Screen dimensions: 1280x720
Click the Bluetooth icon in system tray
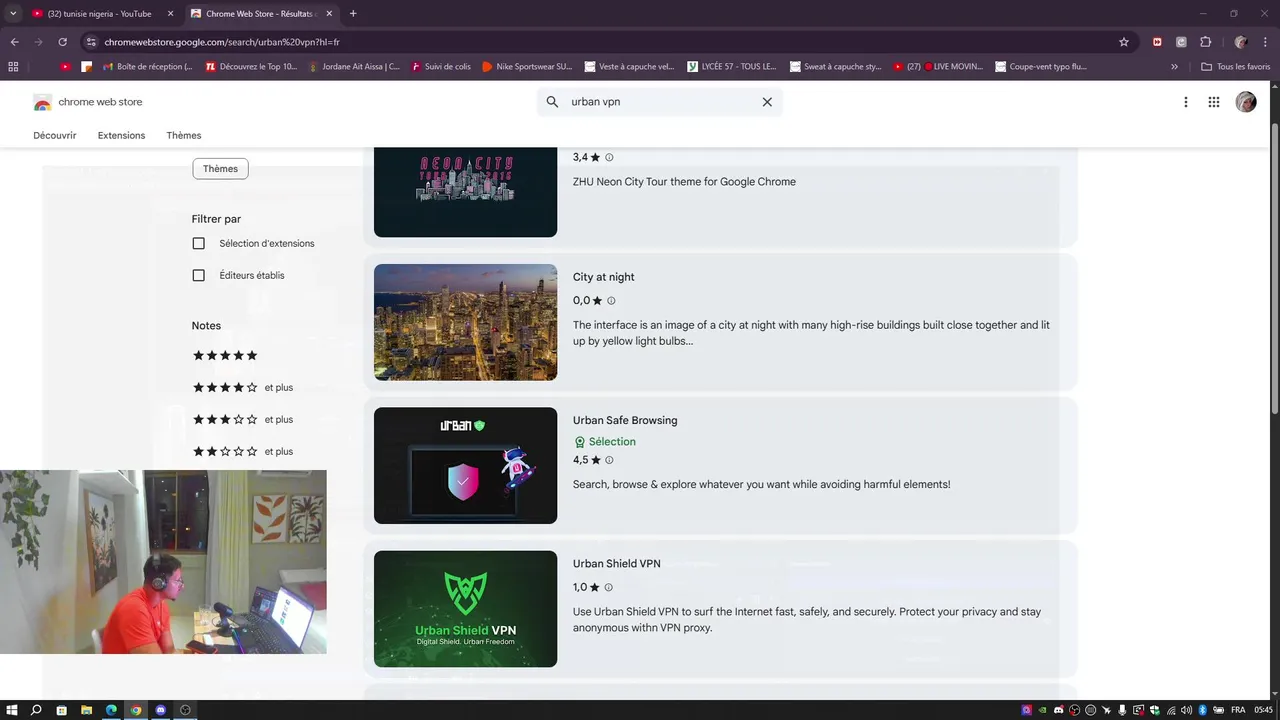[x=1203, y=710]
